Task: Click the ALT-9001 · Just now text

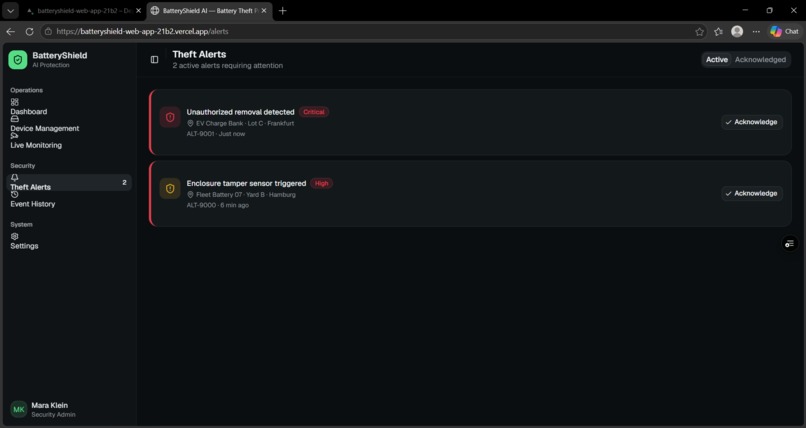Action: (216, 134)
